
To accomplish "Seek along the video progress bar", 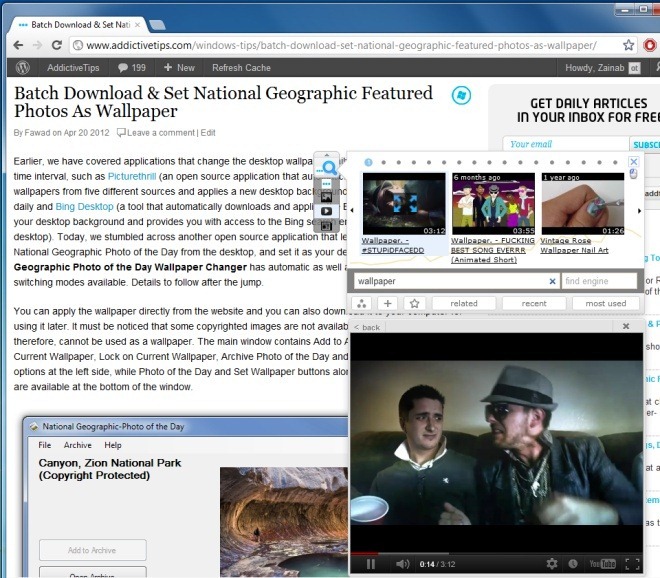I will pos(496,553).
